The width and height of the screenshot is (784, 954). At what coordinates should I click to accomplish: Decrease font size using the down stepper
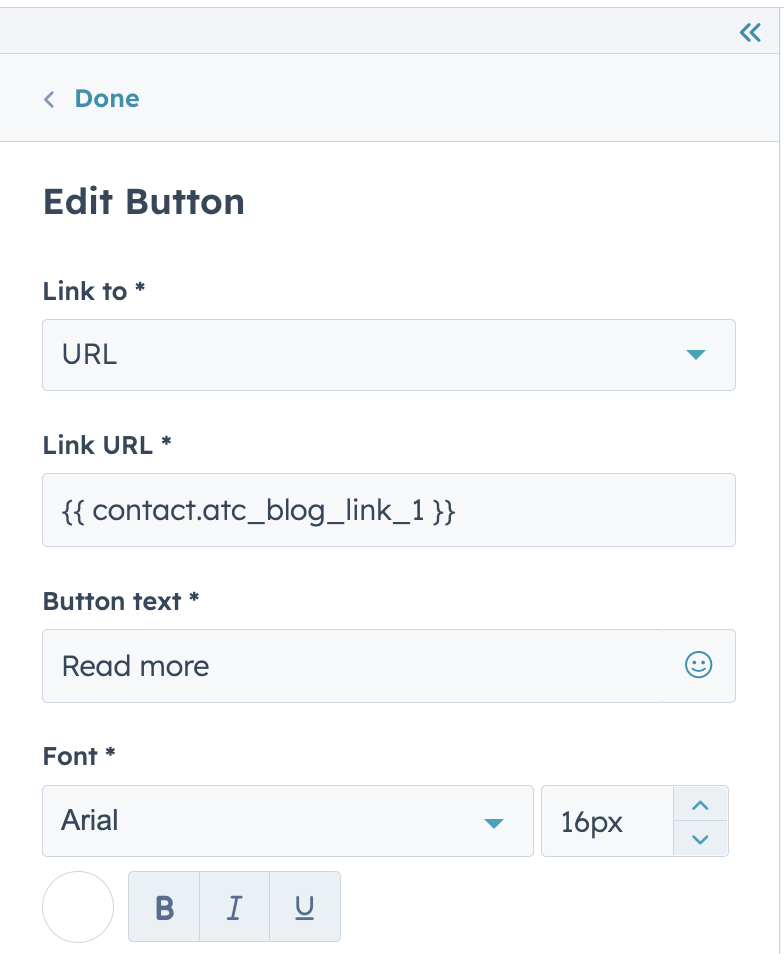point(700,838)
